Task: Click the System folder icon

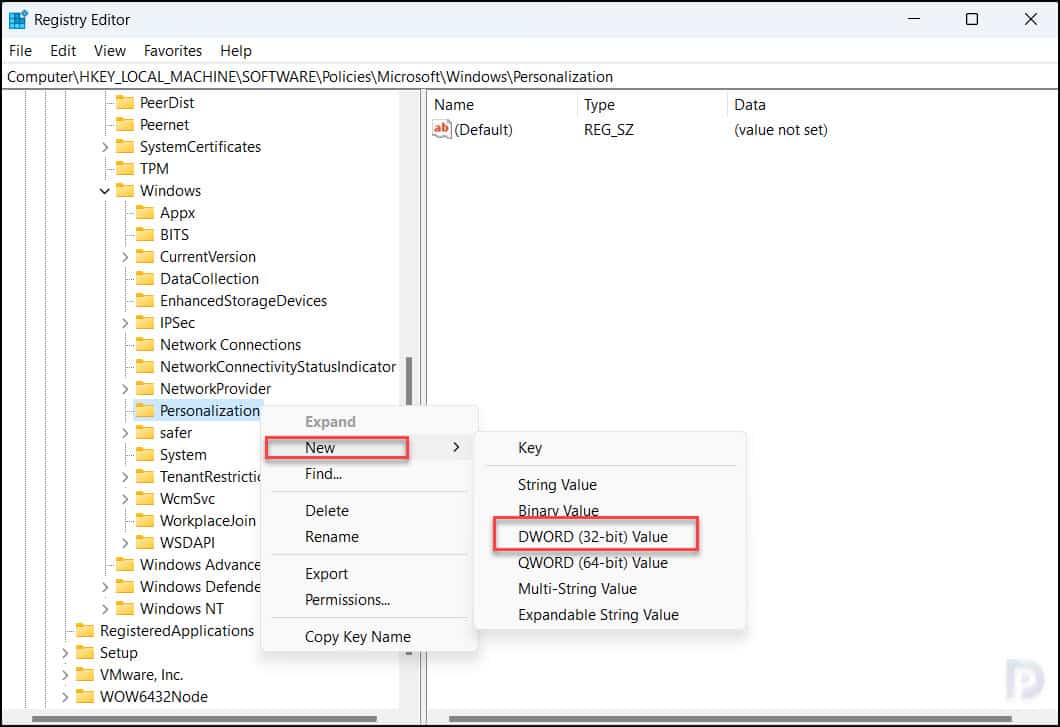Action: click(x=145, y=454)
